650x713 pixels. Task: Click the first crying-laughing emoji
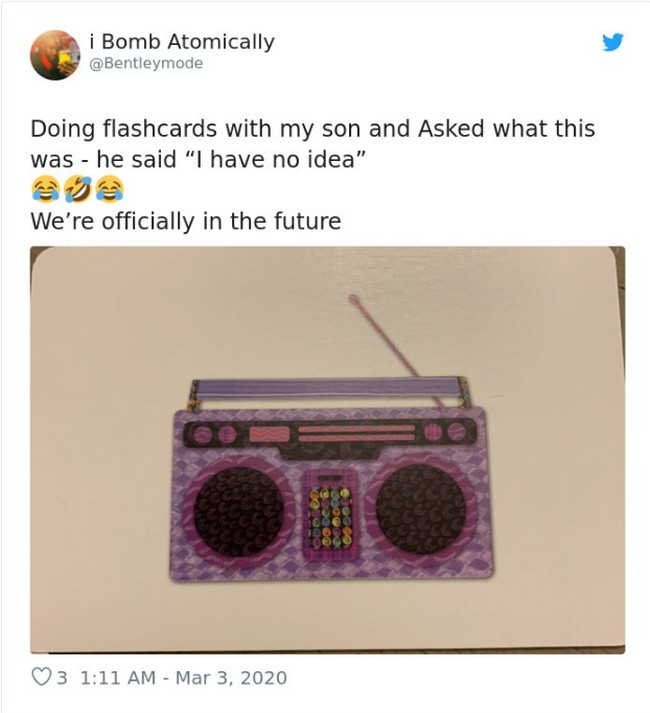pos(45,189)
